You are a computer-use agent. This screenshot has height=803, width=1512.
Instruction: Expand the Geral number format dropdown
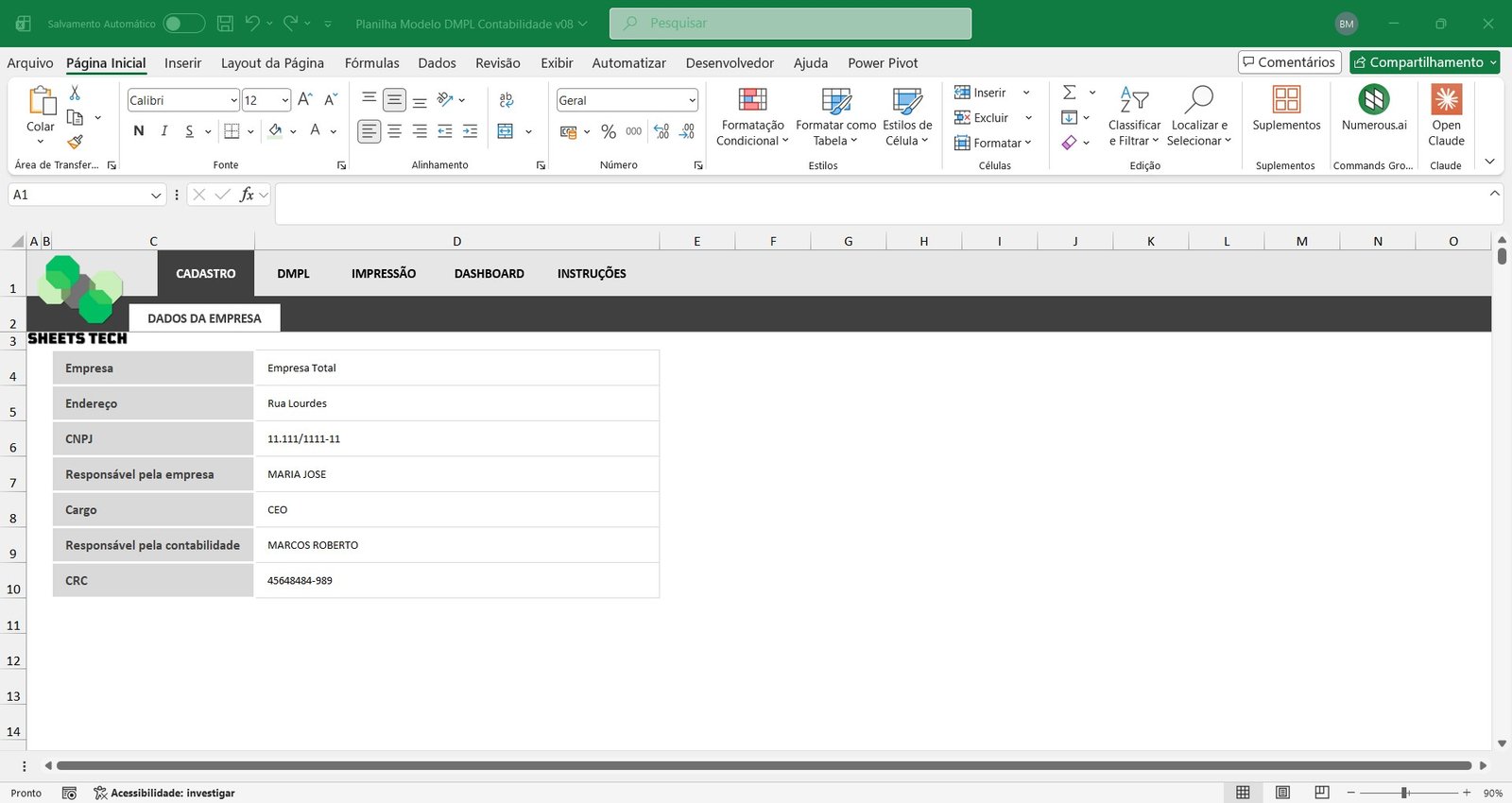point(692,100)
